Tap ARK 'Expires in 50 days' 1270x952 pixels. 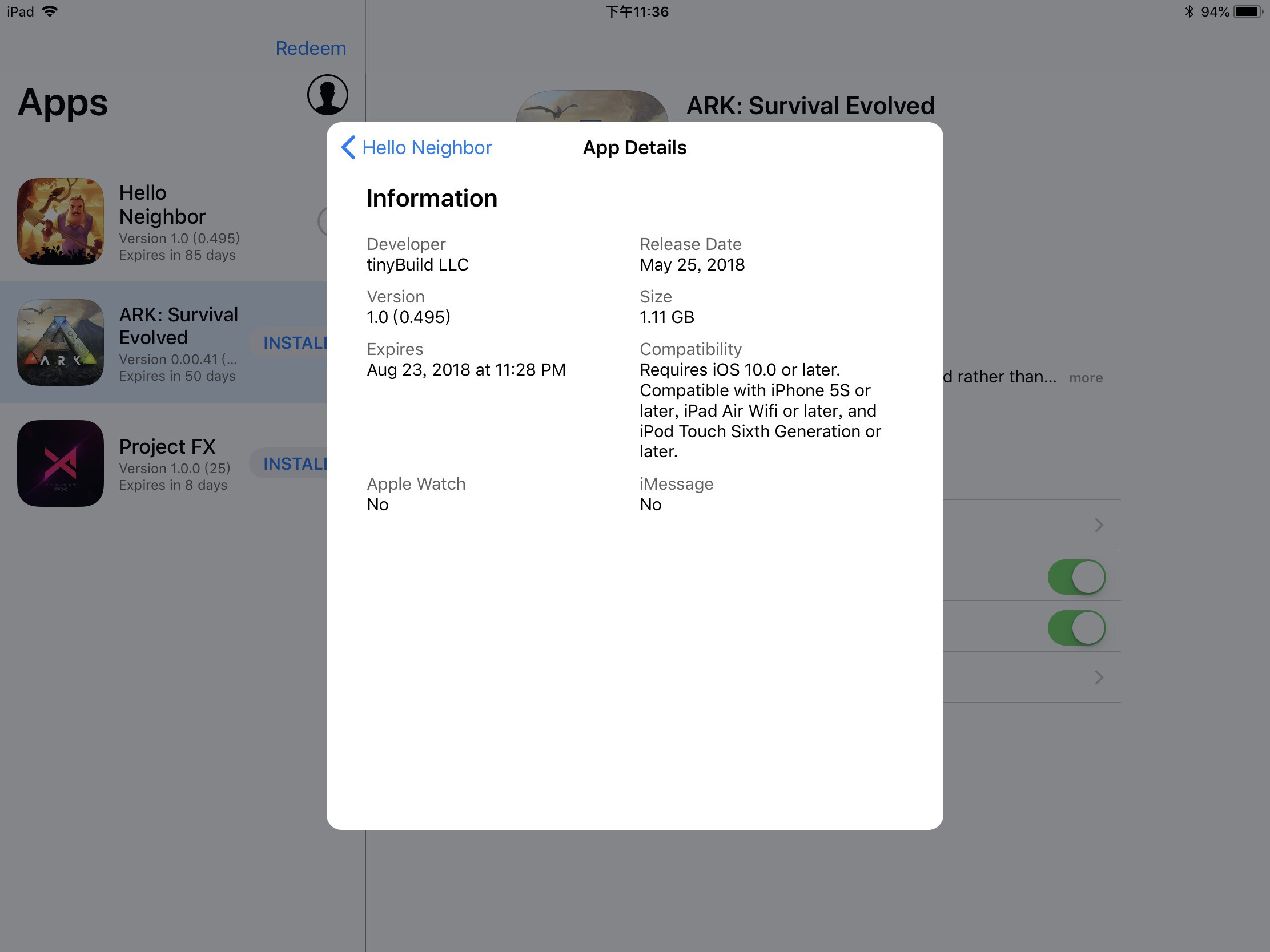click(x=178, y=376)
